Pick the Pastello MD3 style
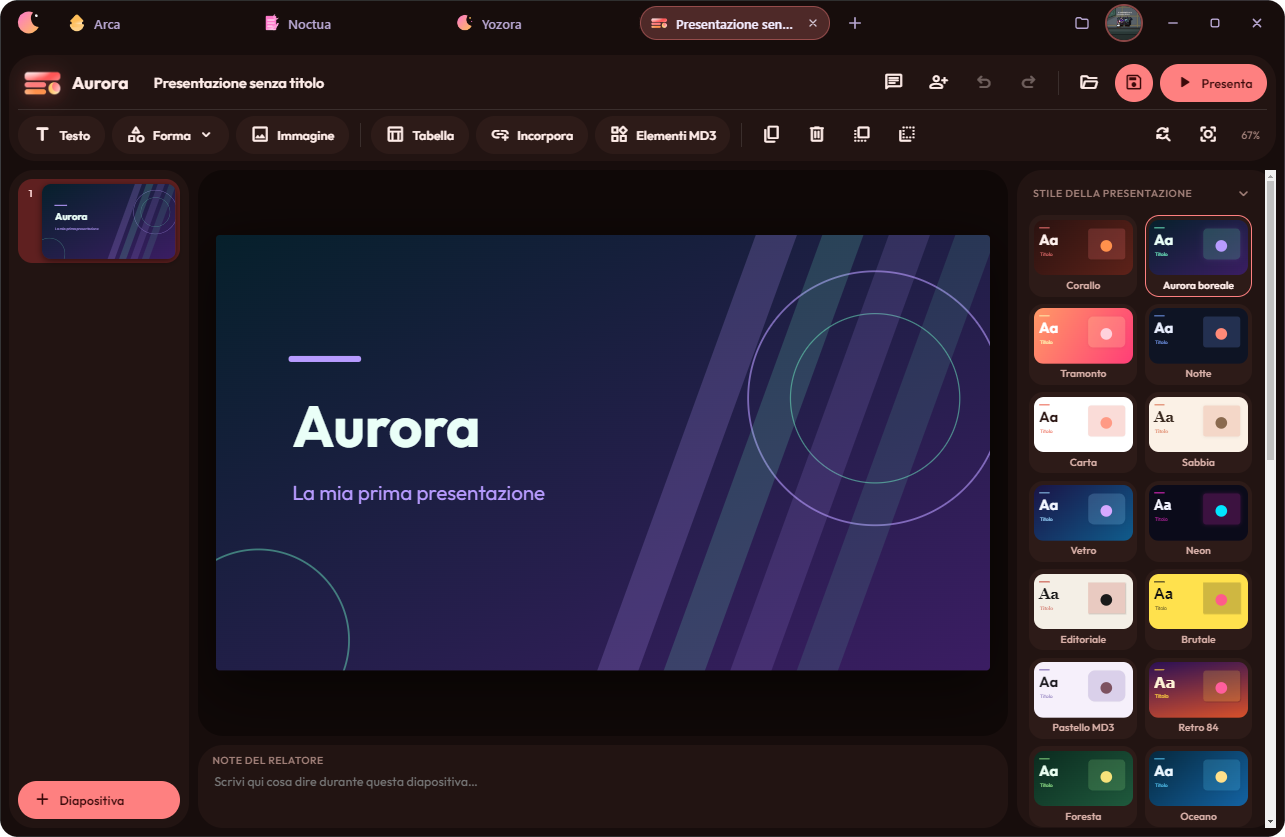 click(x=1083, y=700)
